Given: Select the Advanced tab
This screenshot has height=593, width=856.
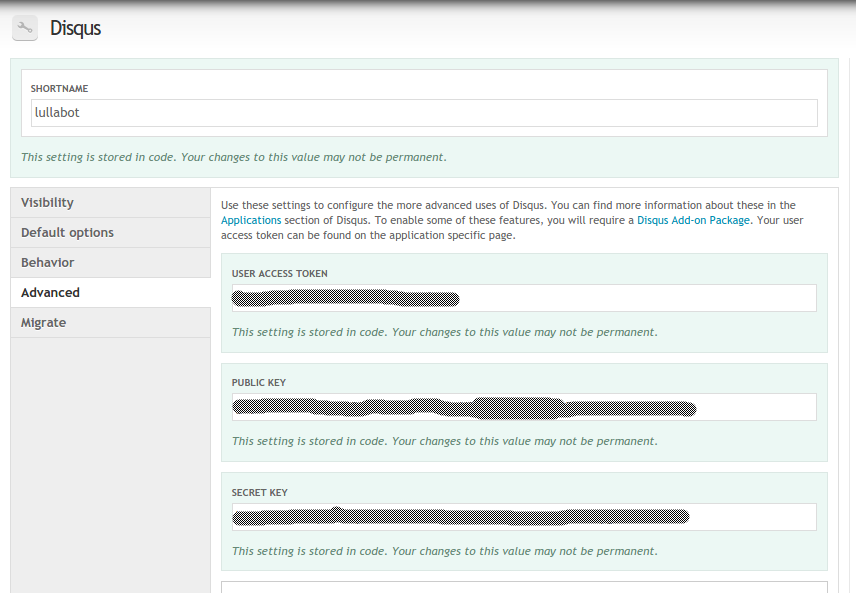Looking at the screenshot, I should point(110,293).
